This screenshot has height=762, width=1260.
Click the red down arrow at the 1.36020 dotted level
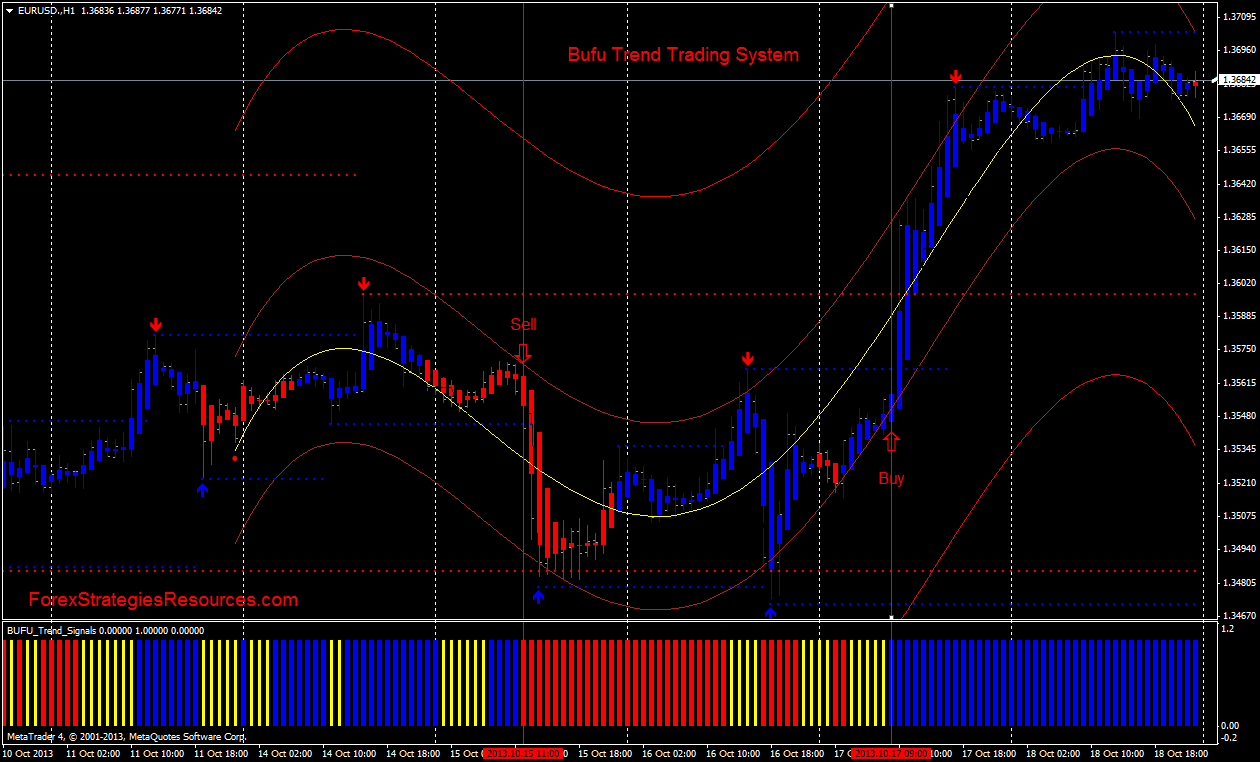(x=364, y=286)
